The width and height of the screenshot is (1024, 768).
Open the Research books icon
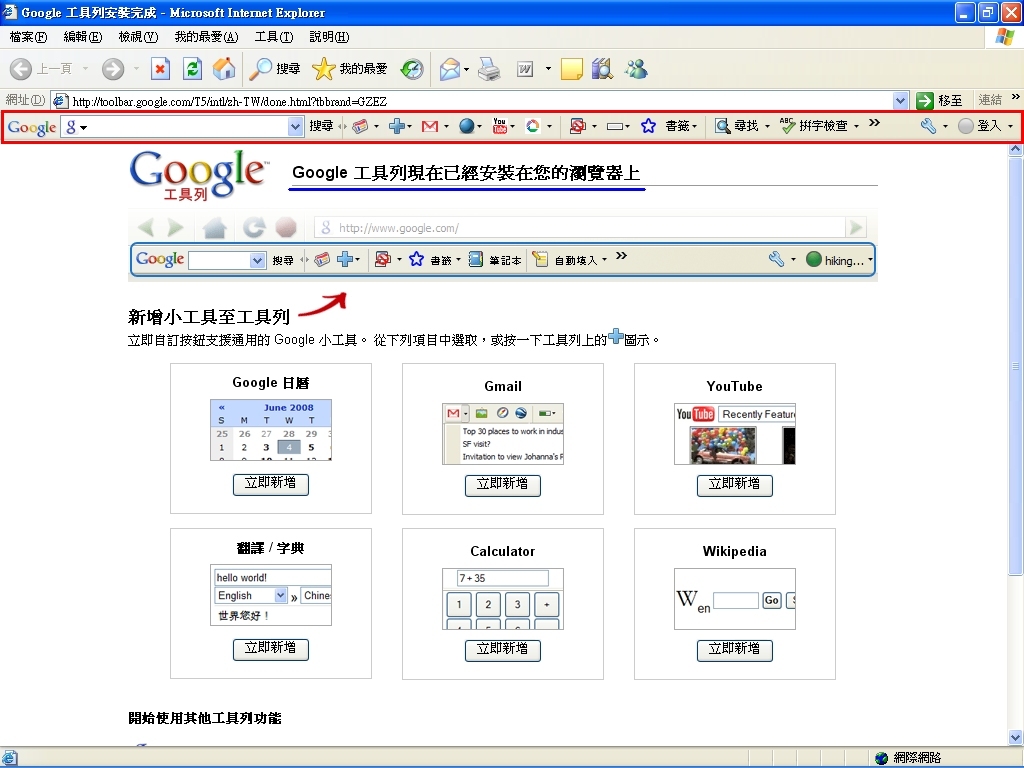602,69
